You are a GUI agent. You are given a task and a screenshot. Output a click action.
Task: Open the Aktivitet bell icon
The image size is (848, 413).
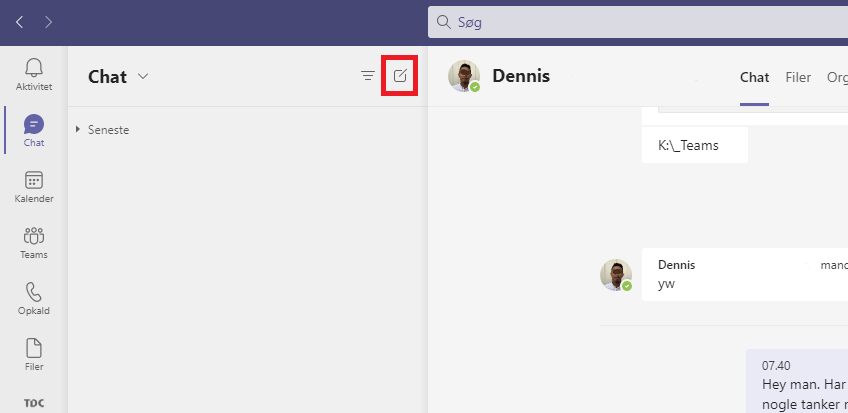coord(34,68)
